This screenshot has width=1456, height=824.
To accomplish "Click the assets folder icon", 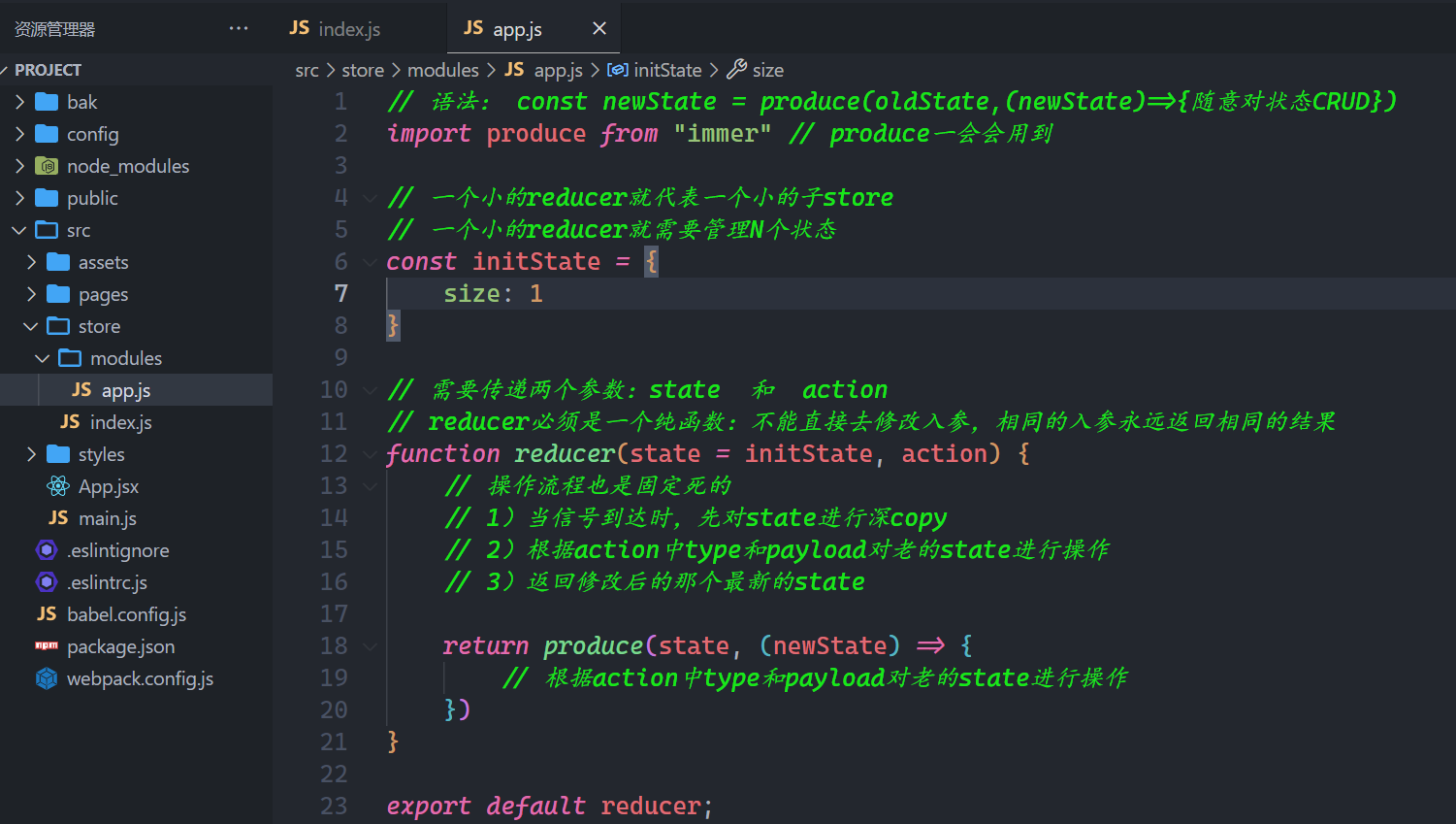I will coord(58,262).
